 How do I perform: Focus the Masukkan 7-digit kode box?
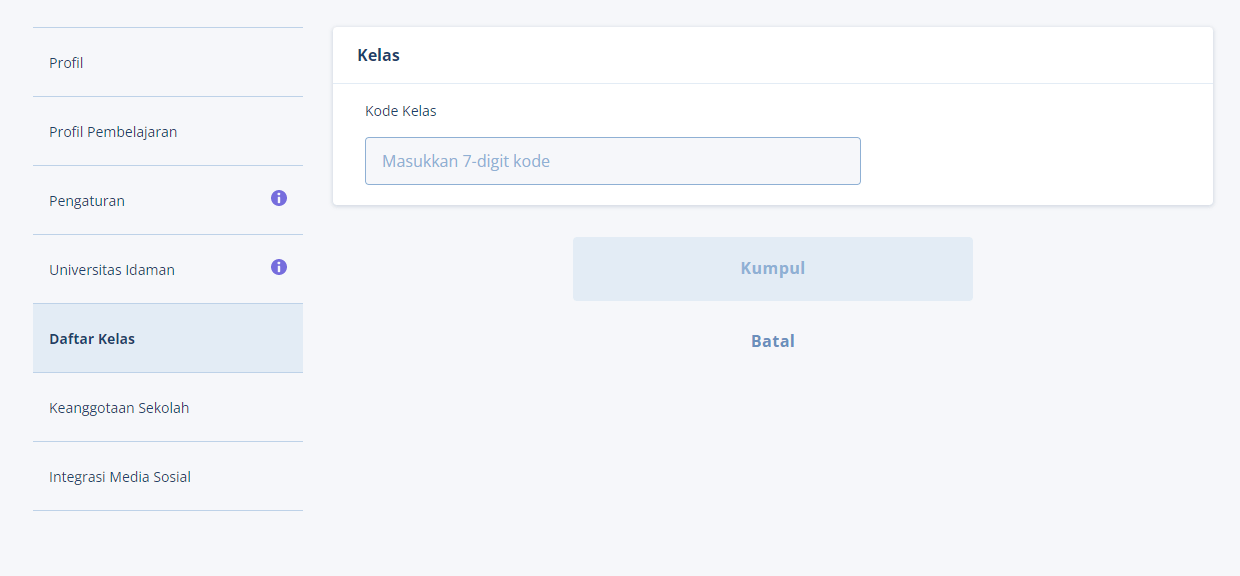pos(613,161)
